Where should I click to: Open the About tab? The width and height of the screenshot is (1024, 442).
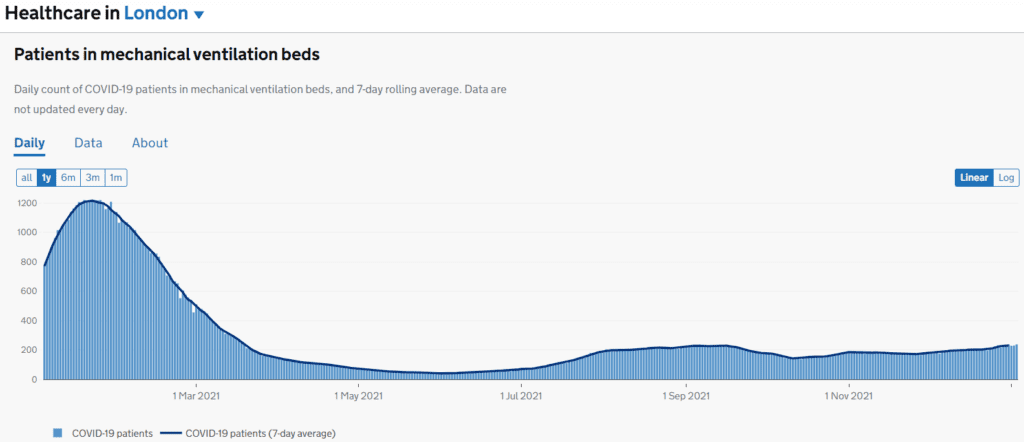tap(150, 143)
